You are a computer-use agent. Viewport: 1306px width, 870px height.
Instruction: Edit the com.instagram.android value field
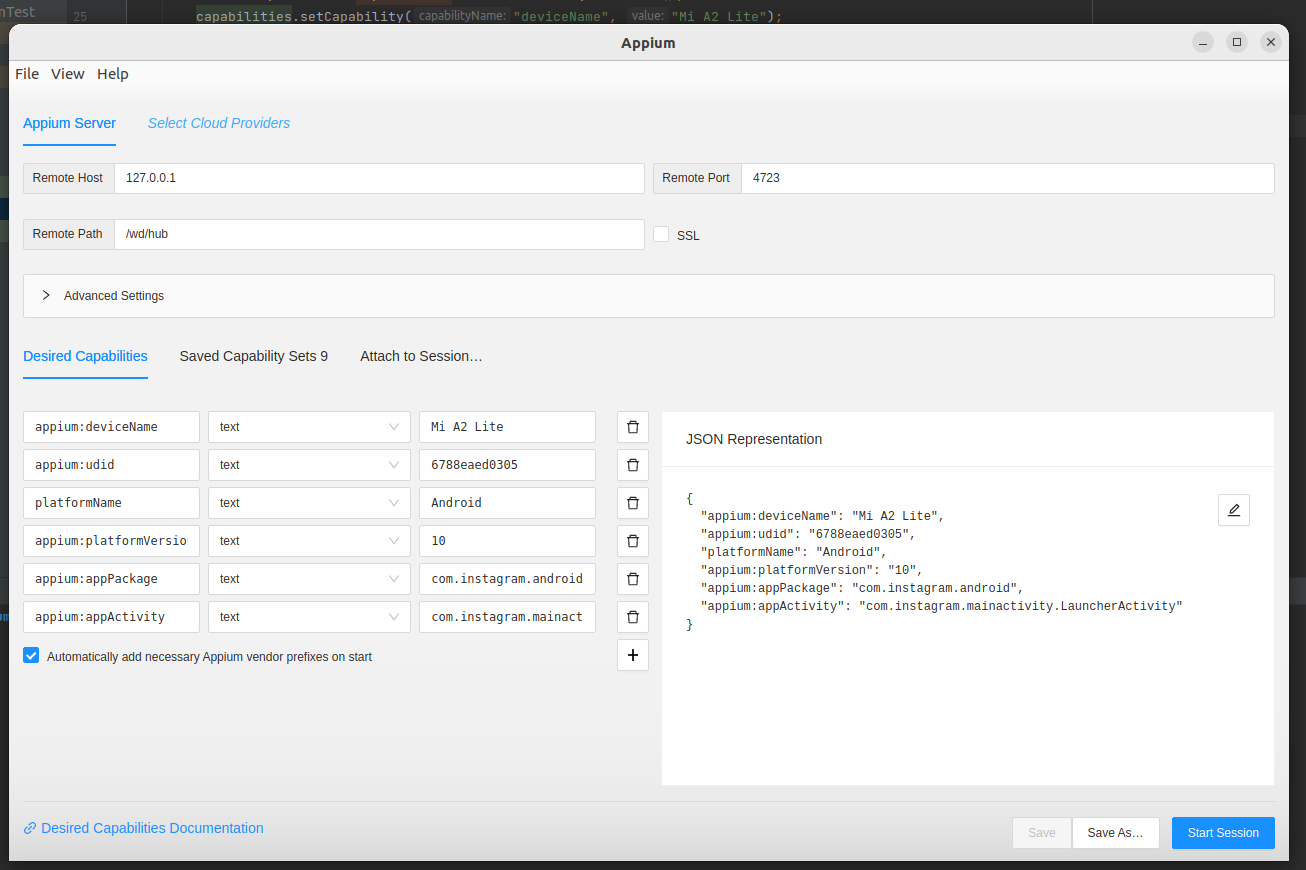(x=507, y=579)
